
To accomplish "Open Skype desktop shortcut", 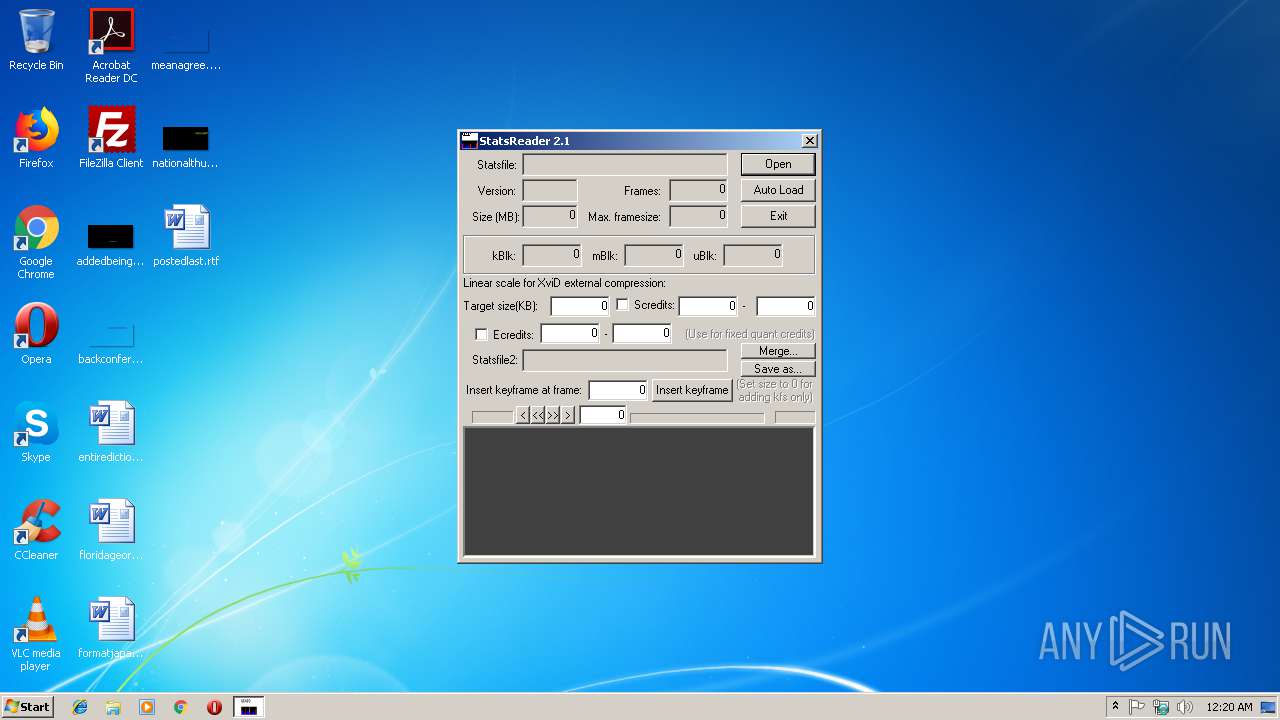I will [36, 432].
